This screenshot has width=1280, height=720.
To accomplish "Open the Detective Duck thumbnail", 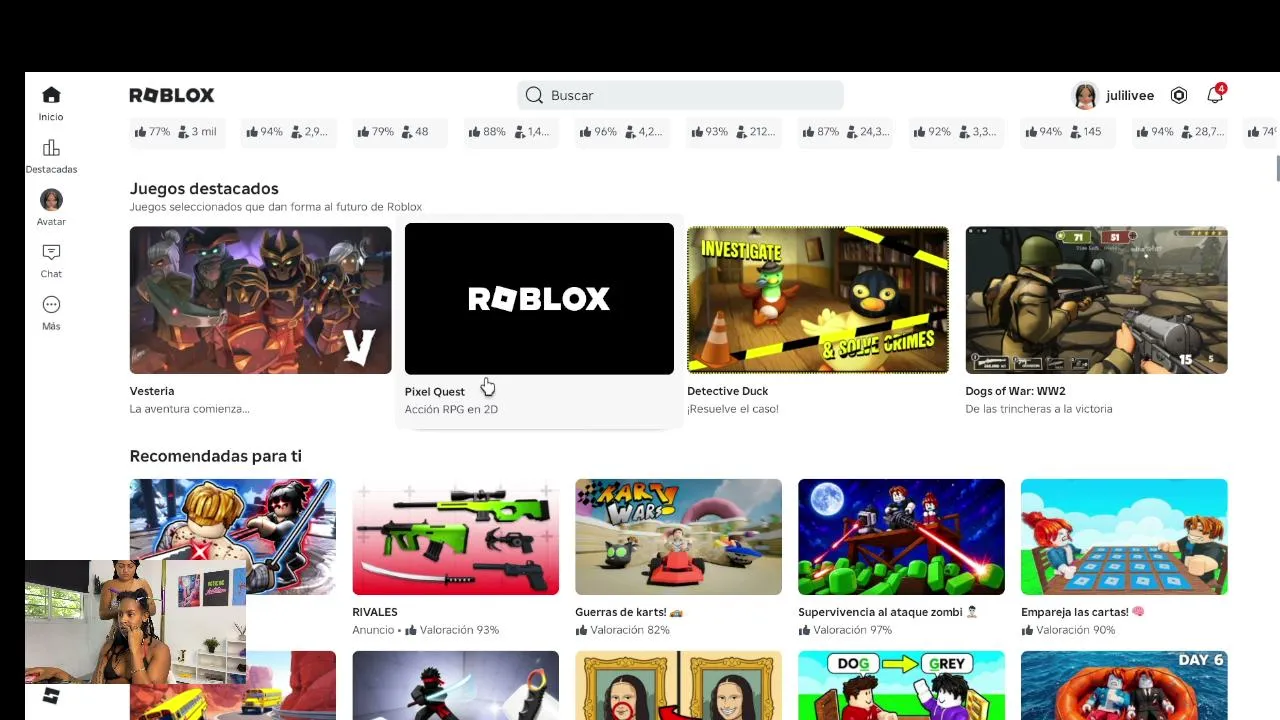I will coord(818,300).
